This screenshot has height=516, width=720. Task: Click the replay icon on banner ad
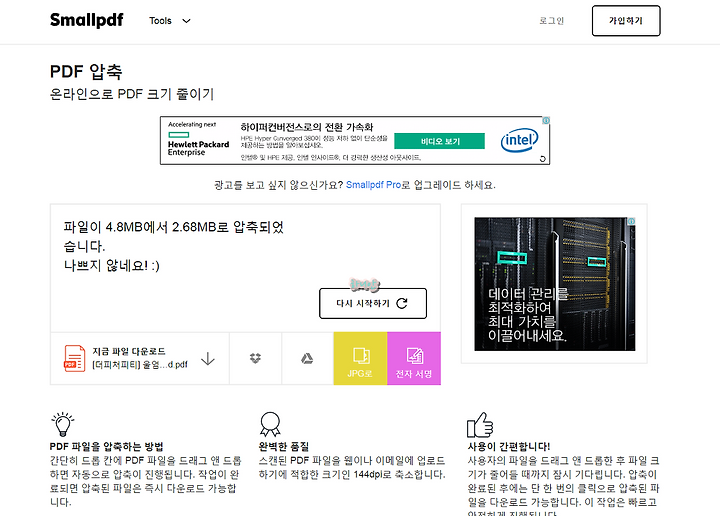coord(543,159)
